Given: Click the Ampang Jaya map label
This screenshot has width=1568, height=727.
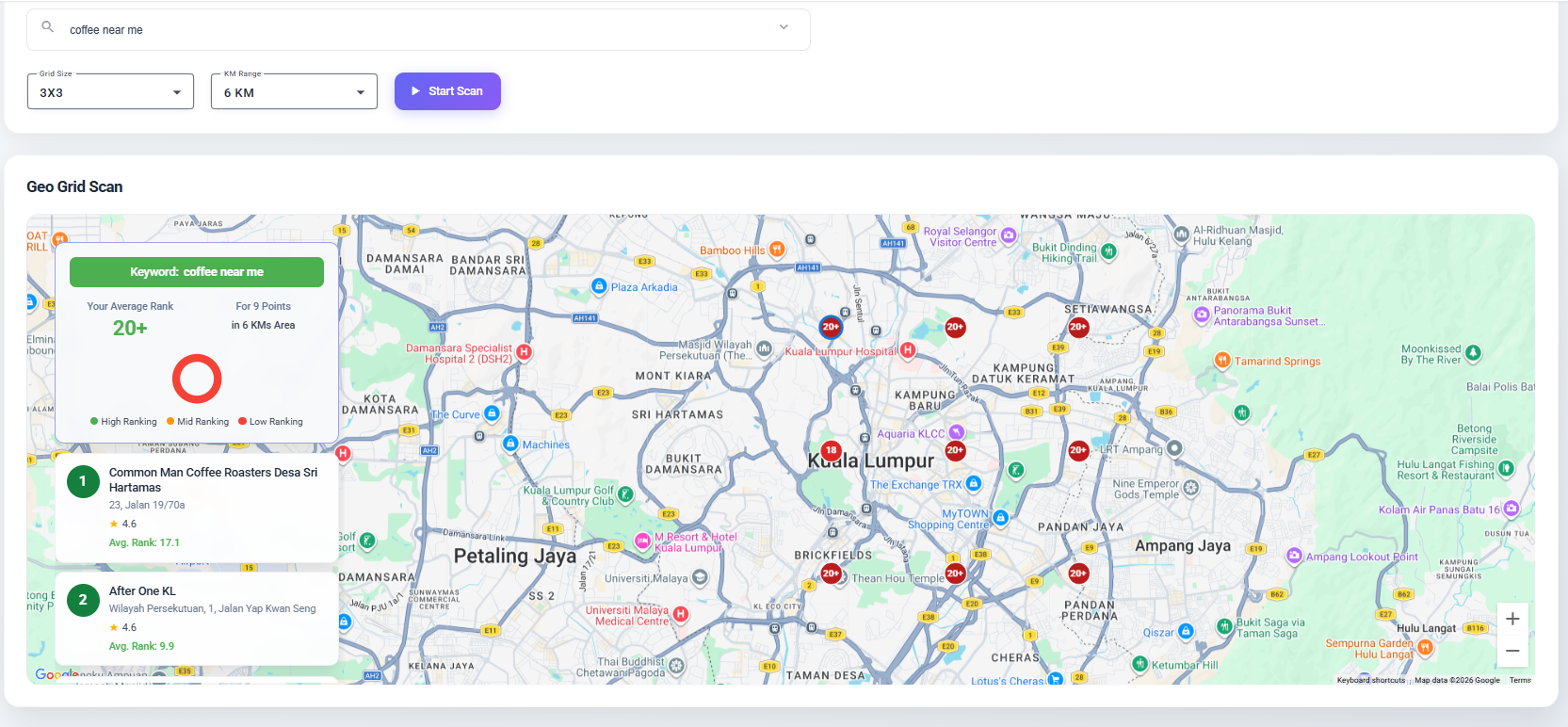Looking at the screenshot, I should point(1183,545).
